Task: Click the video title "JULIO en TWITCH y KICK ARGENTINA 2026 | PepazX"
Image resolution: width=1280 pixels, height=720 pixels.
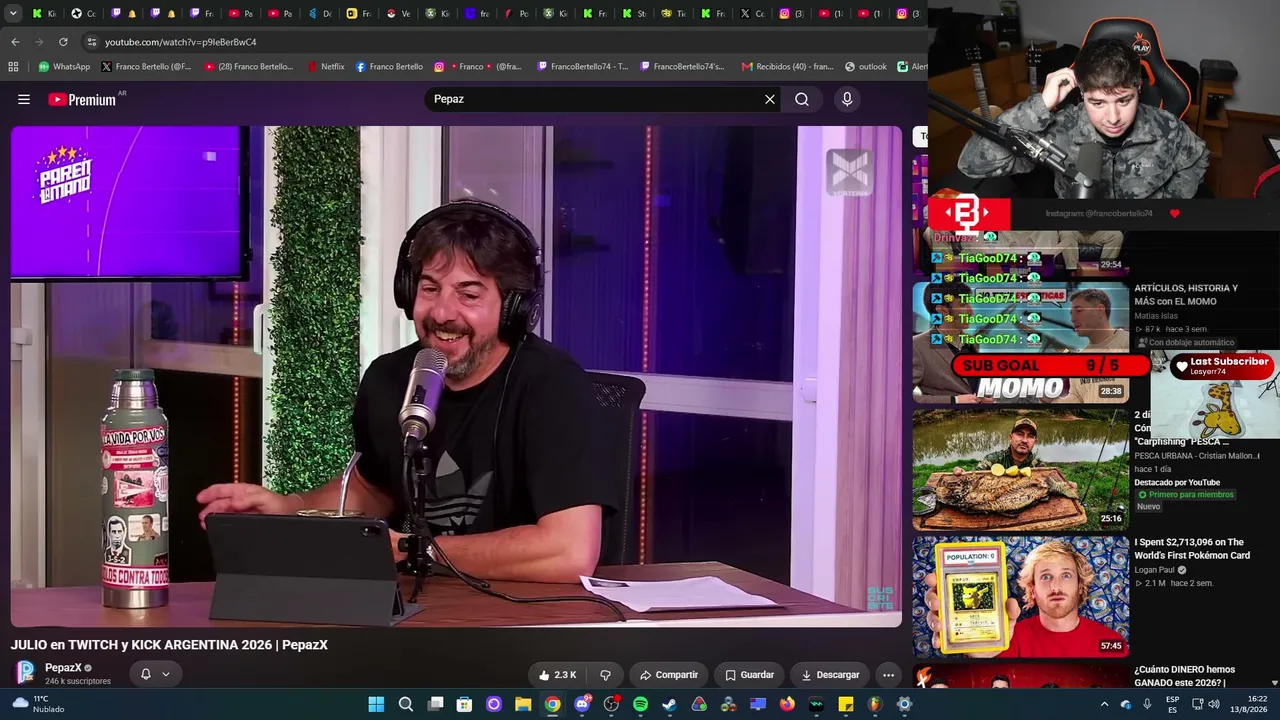Action: pos(169,645)
